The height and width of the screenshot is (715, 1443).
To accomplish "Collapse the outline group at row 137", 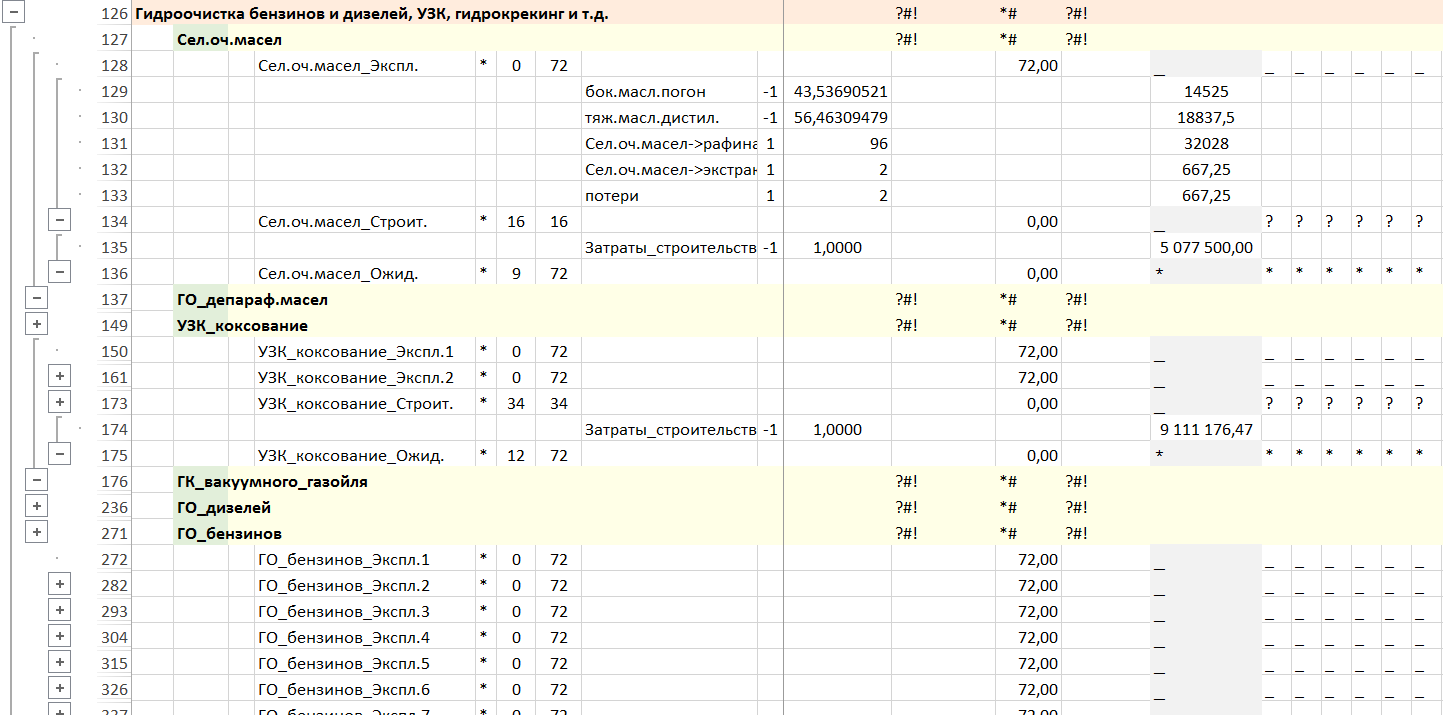I will tap(37, 298).
